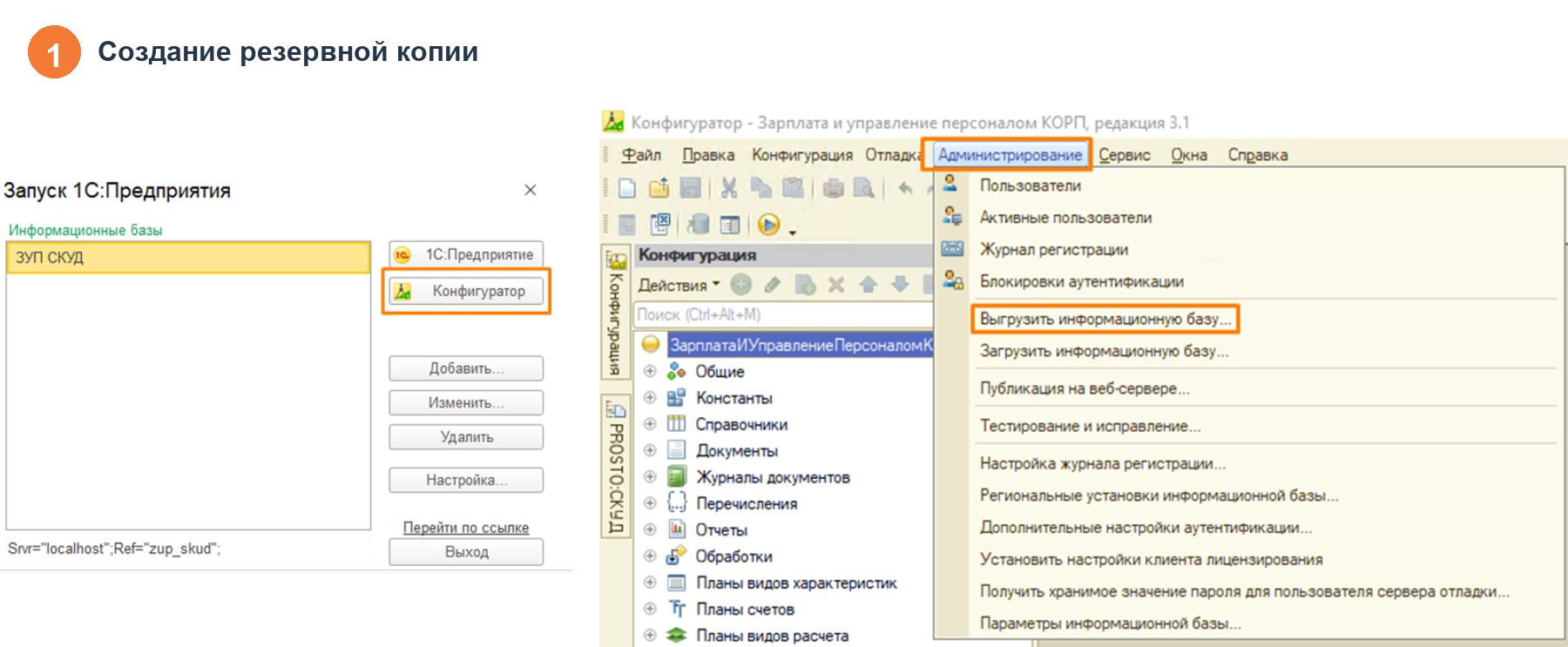Click the Выход button
The image size is (1568, 647).
tap(466, 552)
